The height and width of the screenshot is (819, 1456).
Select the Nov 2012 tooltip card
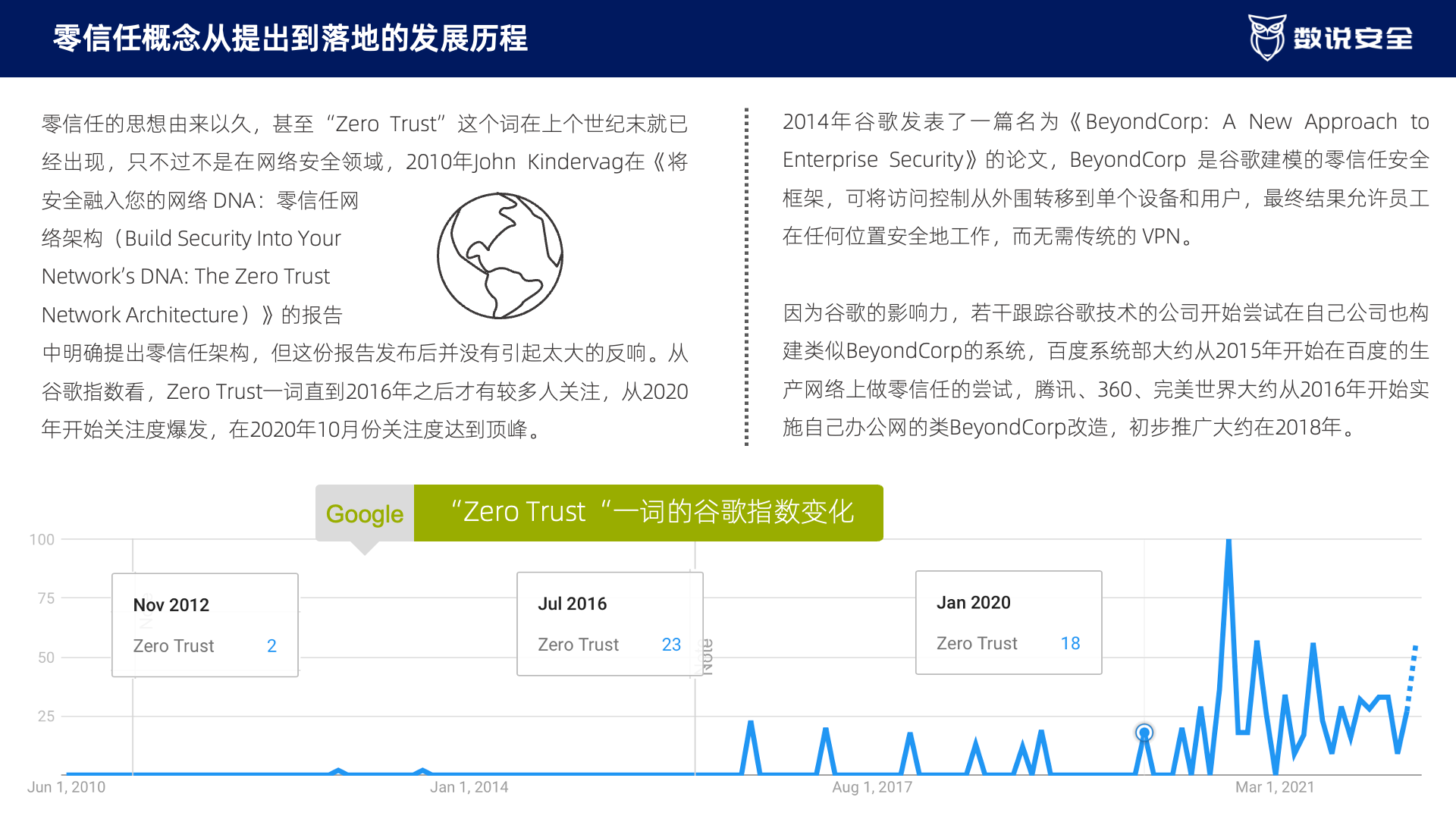click(x=205, y=625)
